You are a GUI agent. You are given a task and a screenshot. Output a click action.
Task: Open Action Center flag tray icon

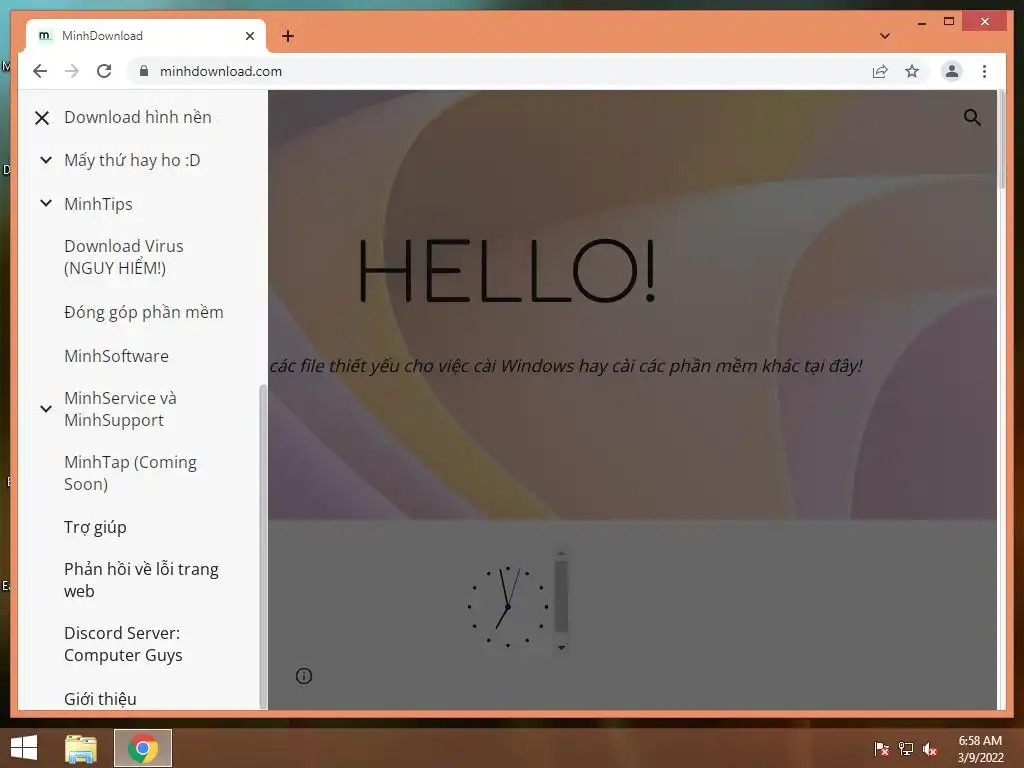tap(881, 749)
